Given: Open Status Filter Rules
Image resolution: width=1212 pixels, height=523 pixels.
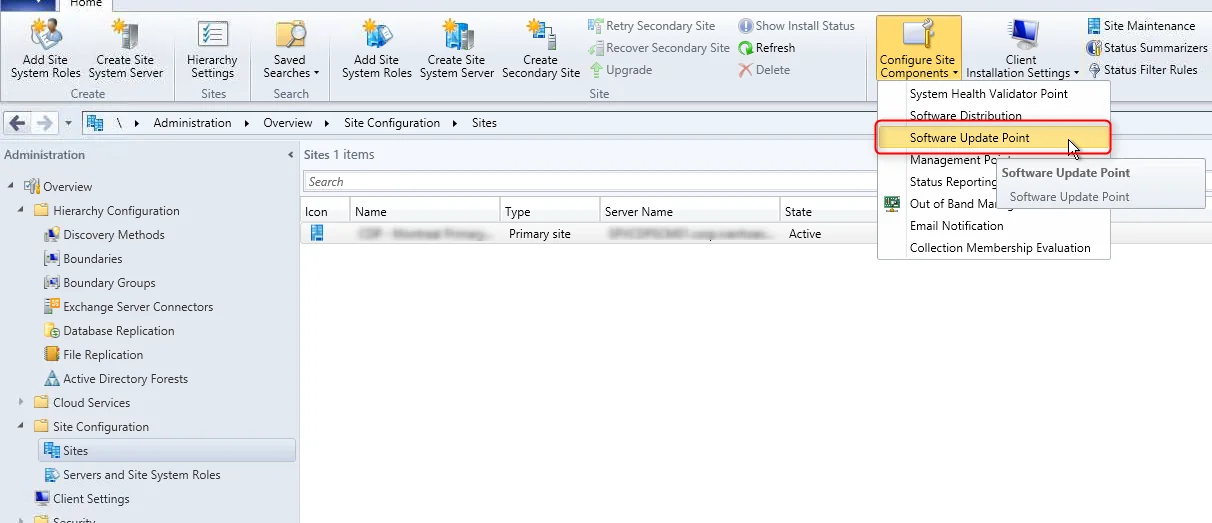Looking at the screenshot, I should tap(1143, 70).
